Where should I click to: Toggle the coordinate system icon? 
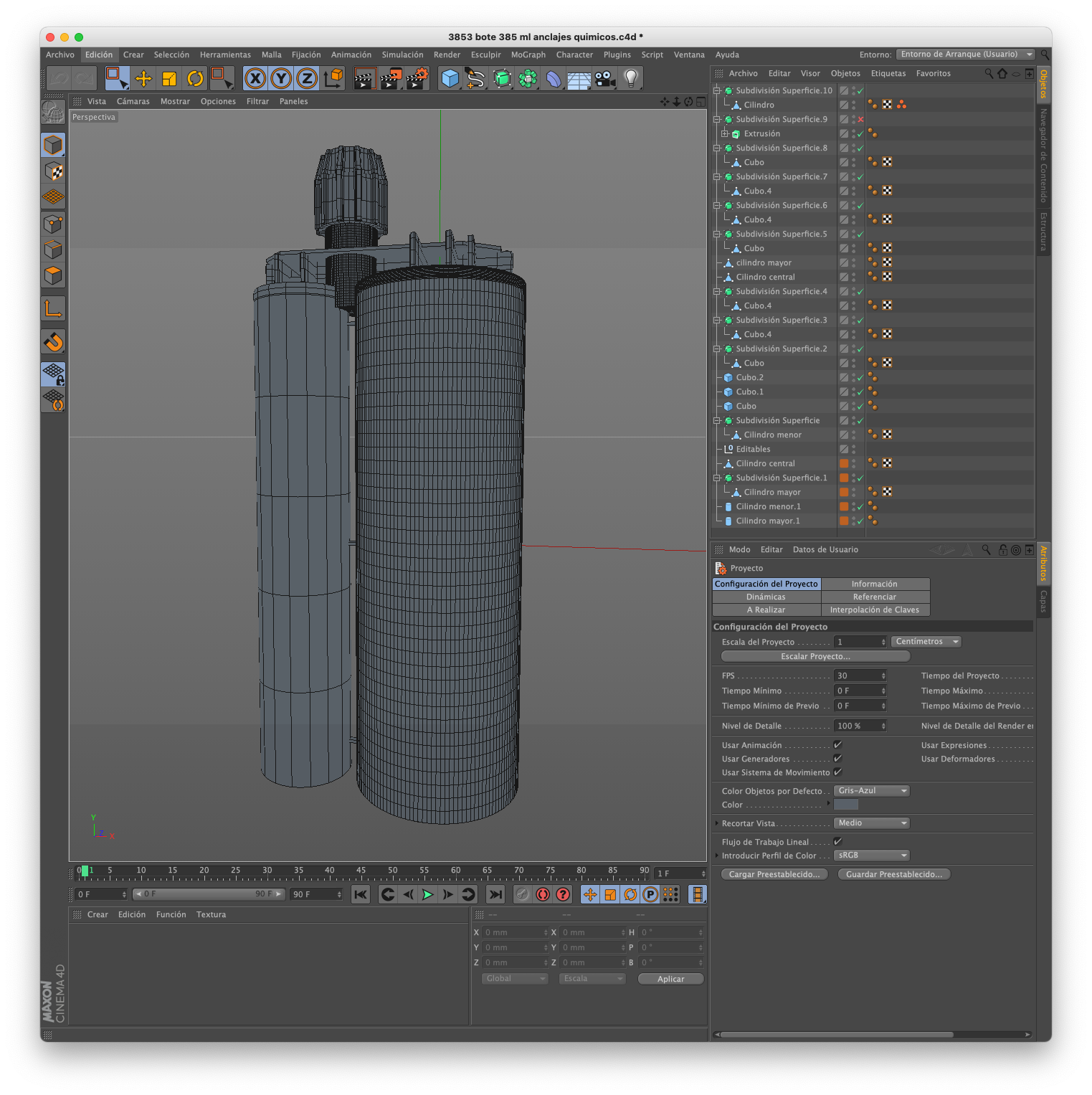(x=333, y=78)
